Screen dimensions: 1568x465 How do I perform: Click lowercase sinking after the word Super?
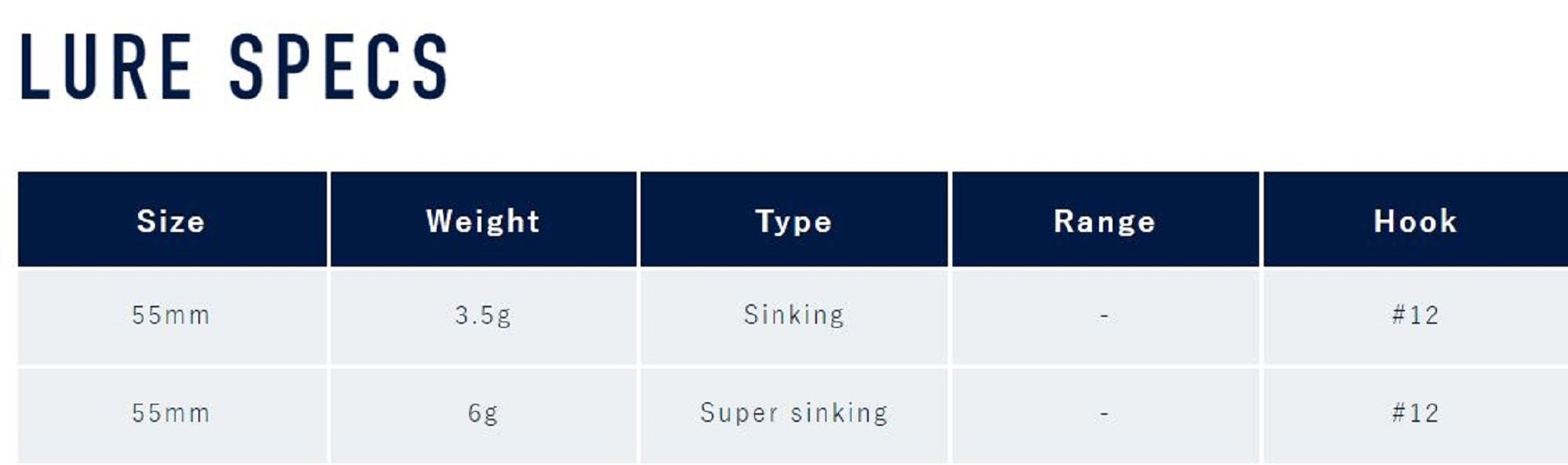coord(839,413)
